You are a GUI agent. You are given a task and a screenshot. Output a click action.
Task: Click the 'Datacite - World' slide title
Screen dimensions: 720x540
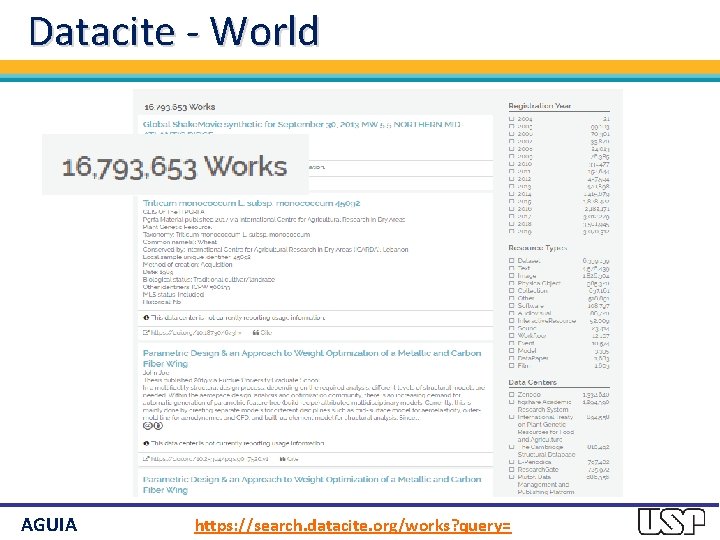(x=174, y=31)
